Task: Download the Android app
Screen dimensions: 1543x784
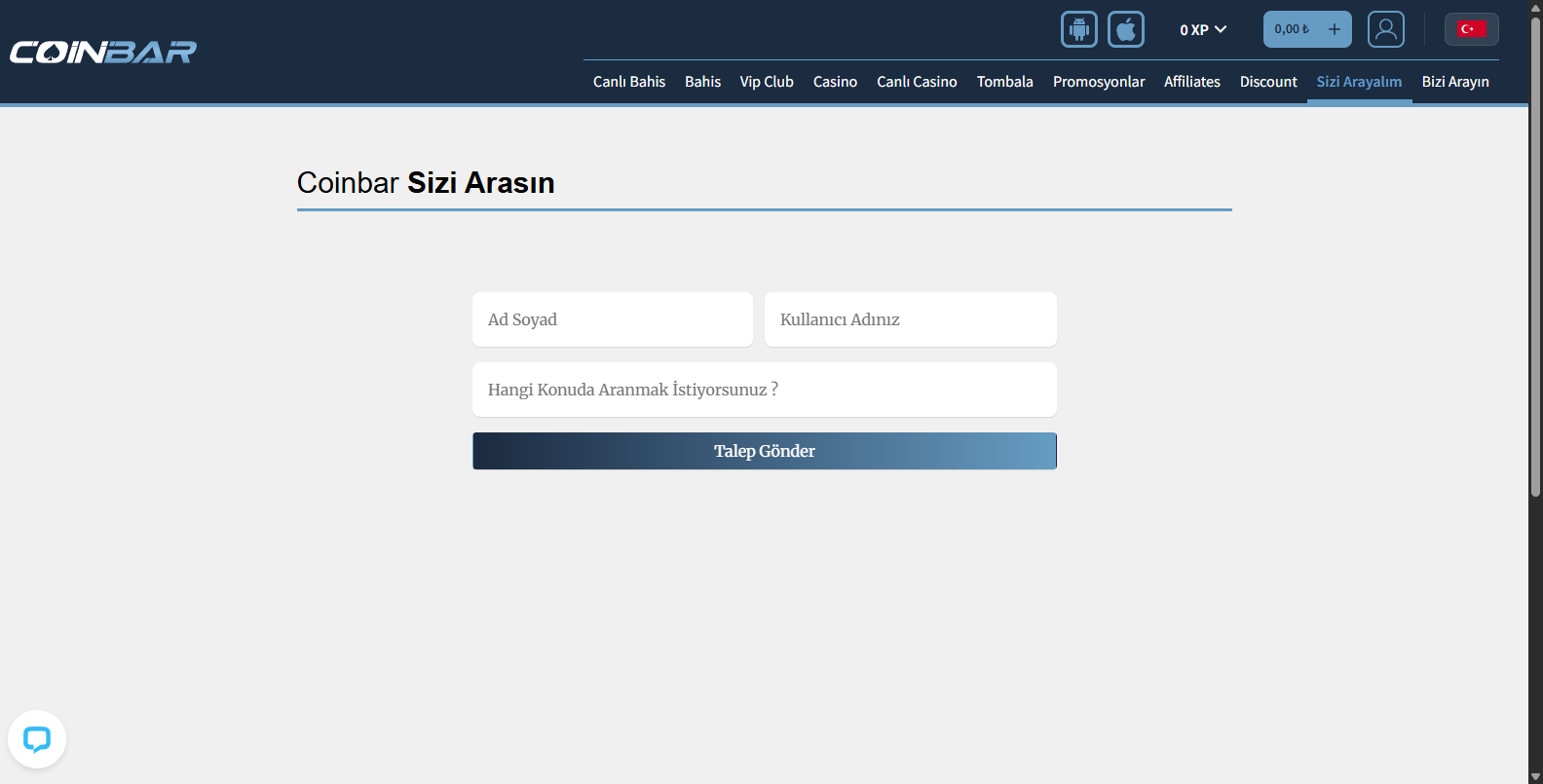Action: pyautogui.click(x=1078, y=29)
